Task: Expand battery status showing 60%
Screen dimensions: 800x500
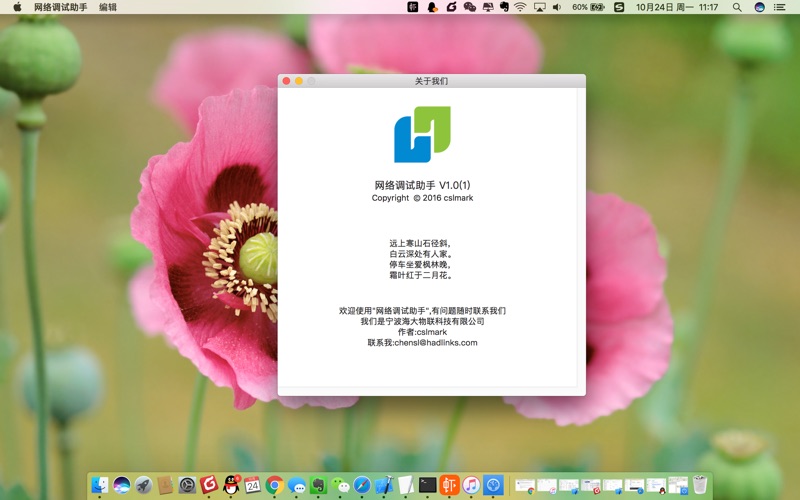Action: pos(588,7)
